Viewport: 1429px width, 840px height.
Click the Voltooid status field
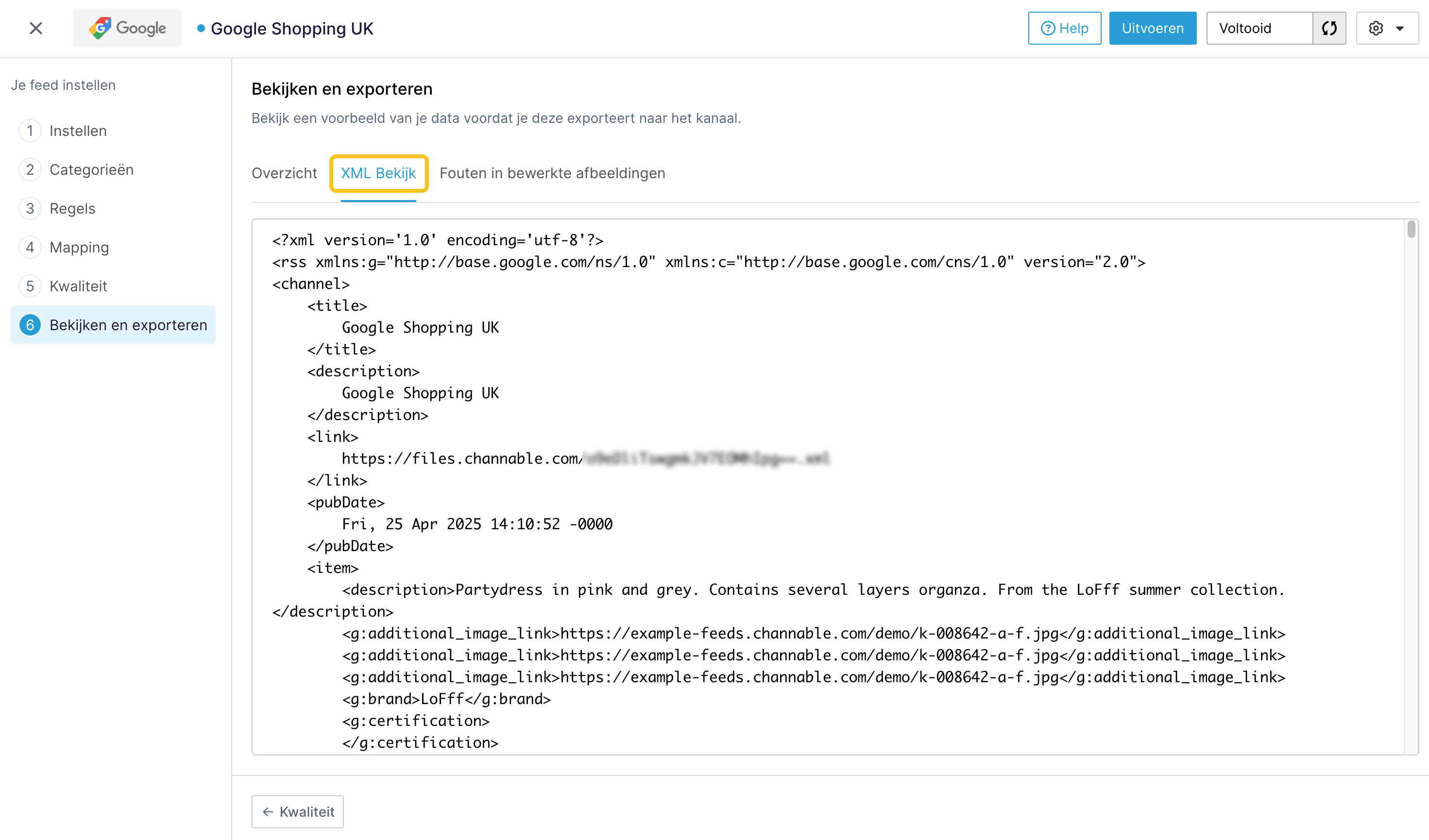[x=1259, y=28]
